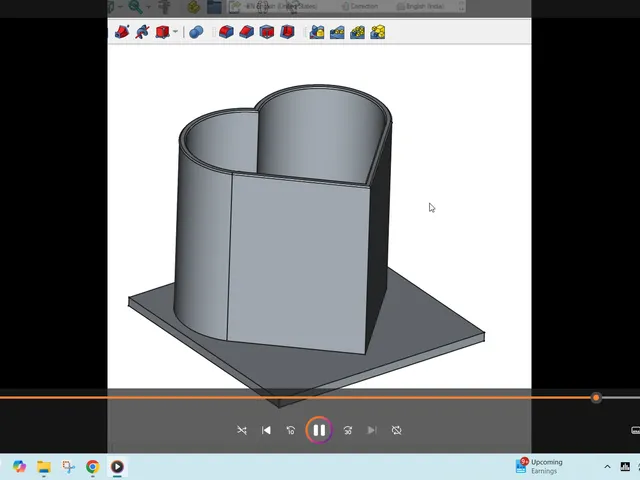Open Google Chrome from the taskbar
The height and width of the screenshot is (480, 640).
click(x=93, y=466)
